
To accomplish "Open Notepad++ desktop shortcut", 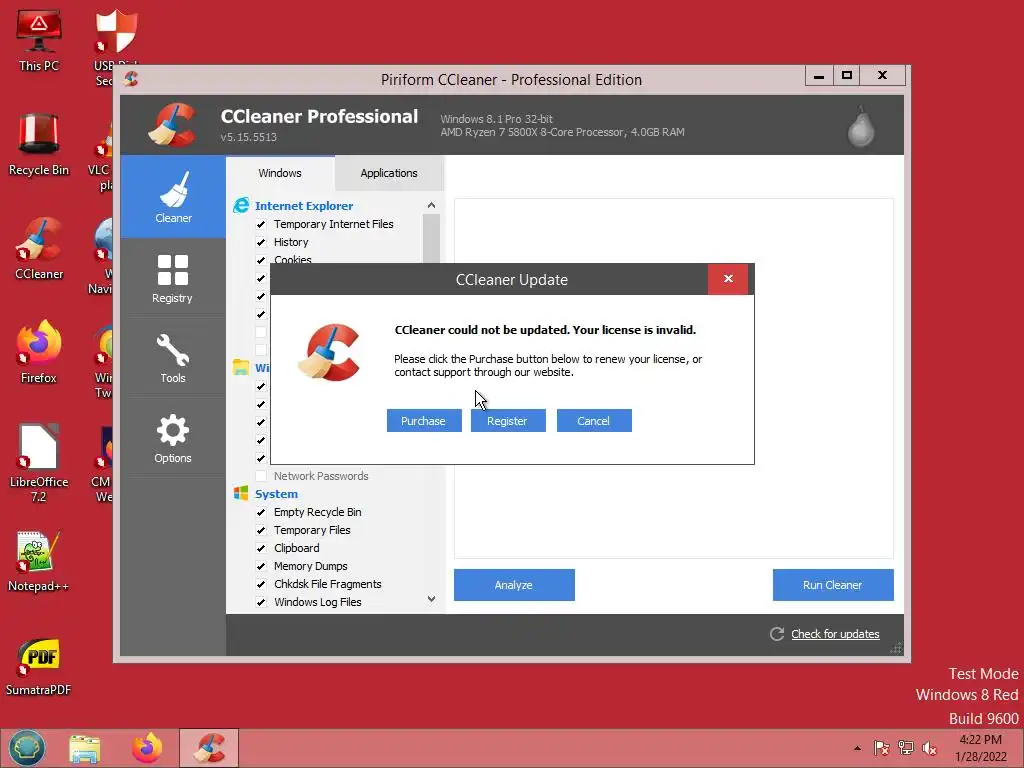I will [39, 560].
